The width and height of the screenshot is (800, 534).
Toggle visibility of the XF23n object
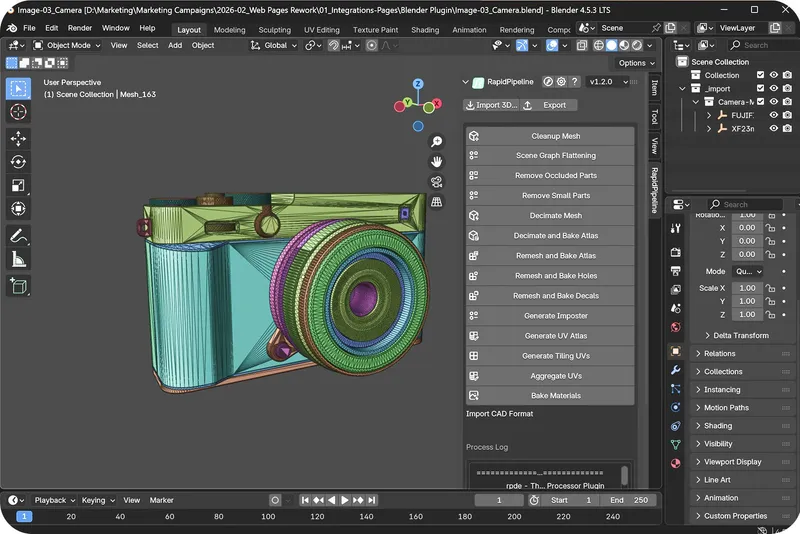(774, 129)
